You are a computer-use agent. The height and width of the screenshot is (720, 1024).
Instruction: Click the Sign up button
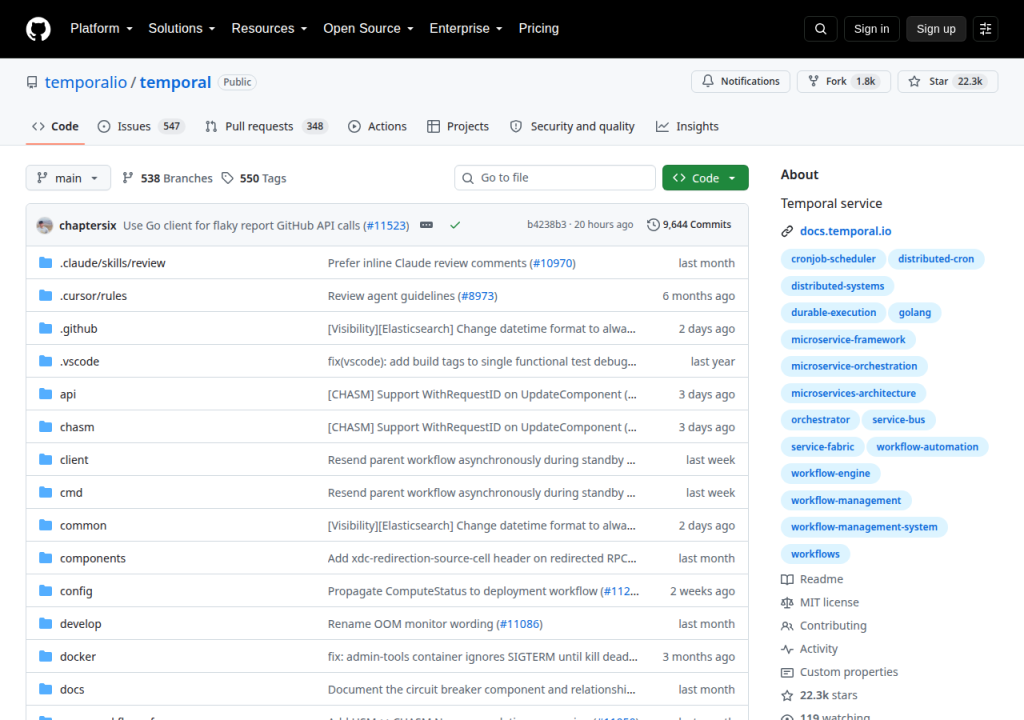(x=936, y=29)
